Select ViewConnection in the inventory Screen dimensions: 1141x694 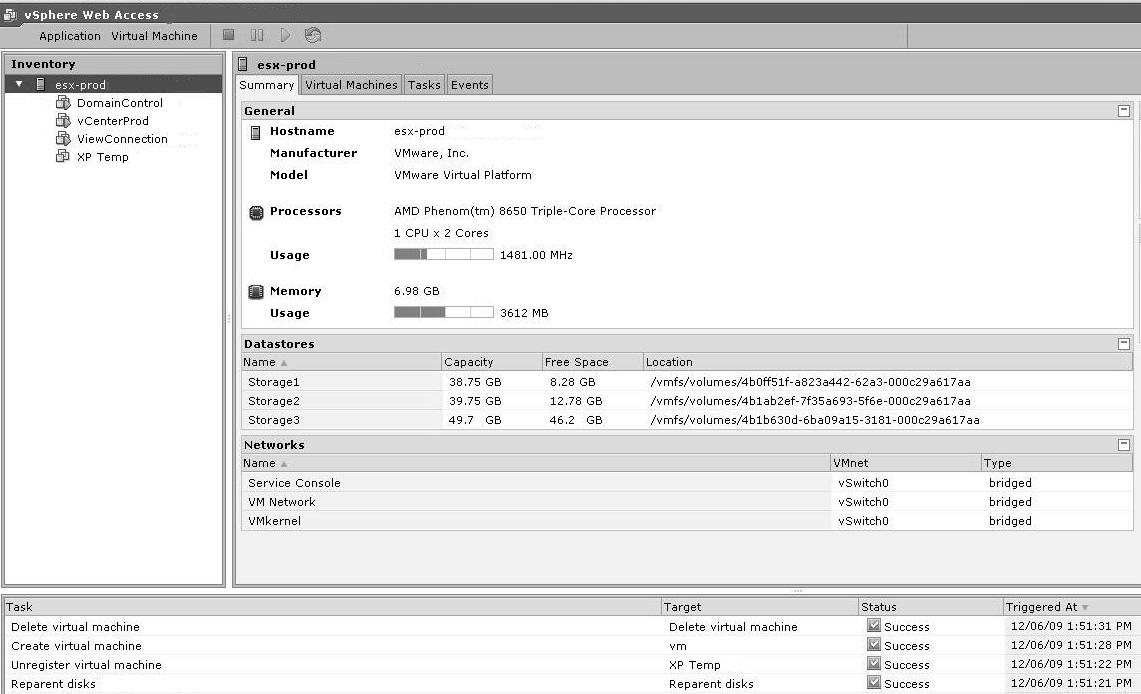[x=122, y=138]
